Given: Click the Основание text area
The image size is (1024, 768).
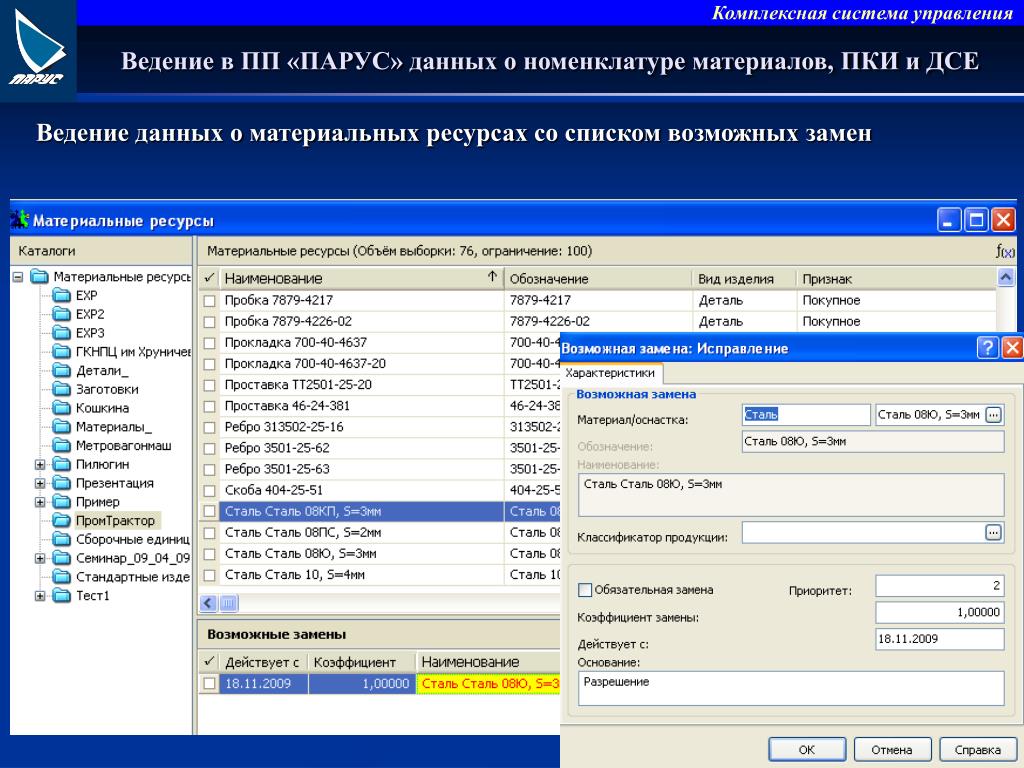Looking at the screenshot, I should [791, 688].
